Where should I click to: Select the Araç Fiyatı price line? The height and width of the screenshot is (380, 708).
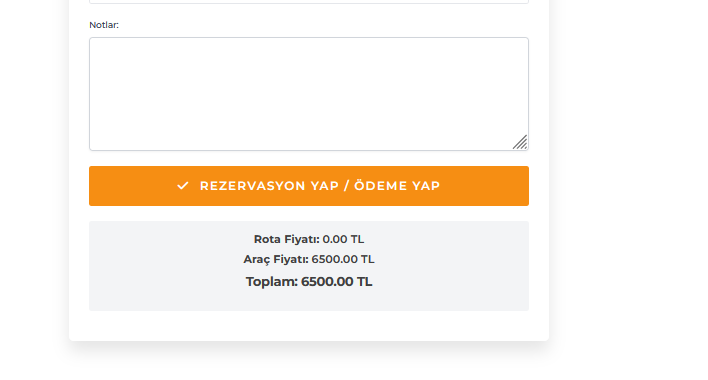point(309,260)
